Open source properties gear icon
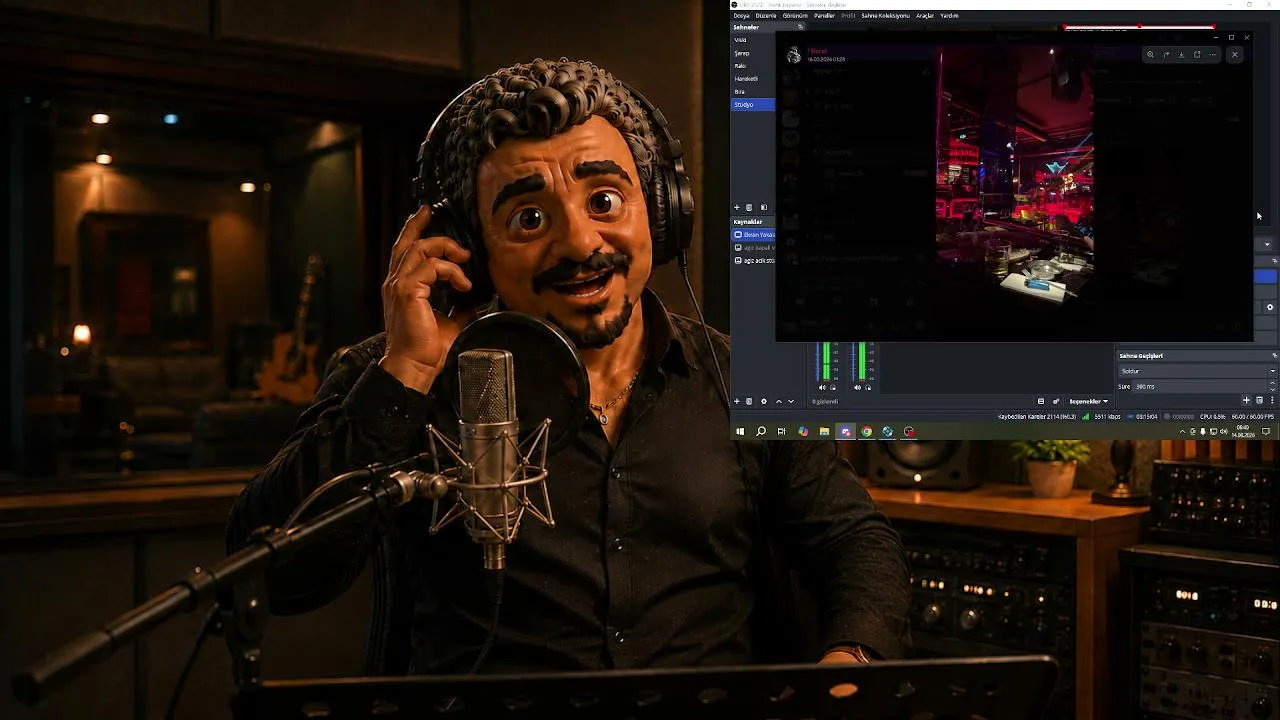 (x=764, y=402)
